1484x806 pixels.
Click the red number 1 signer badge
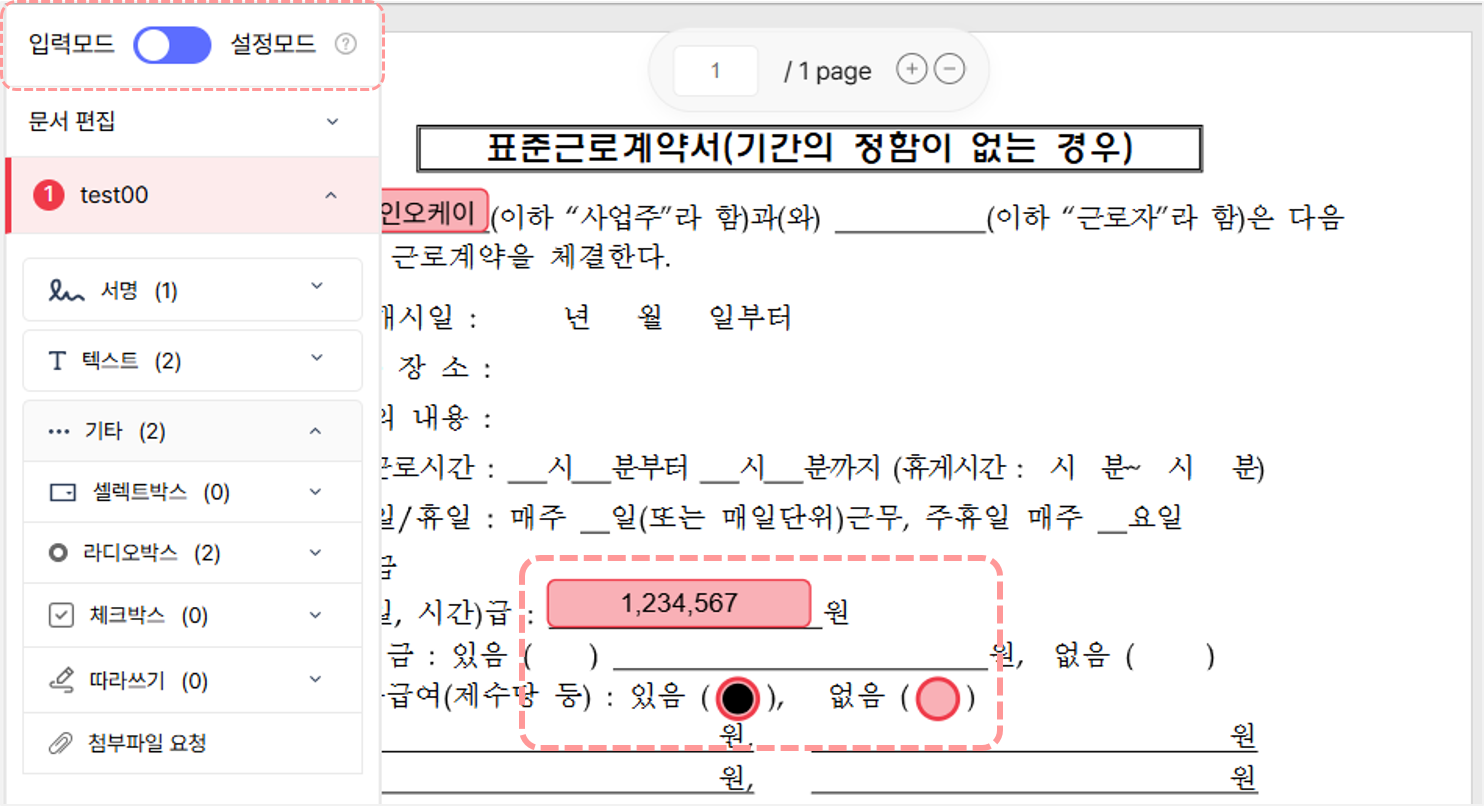48,195
